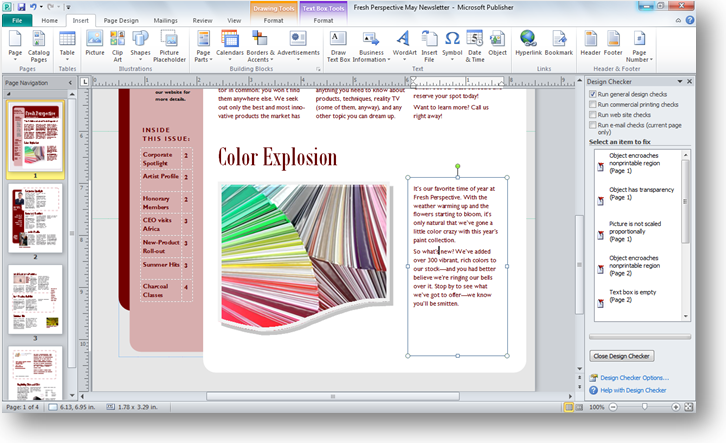
Task: Click Insert File button
Action: (429, 46)
